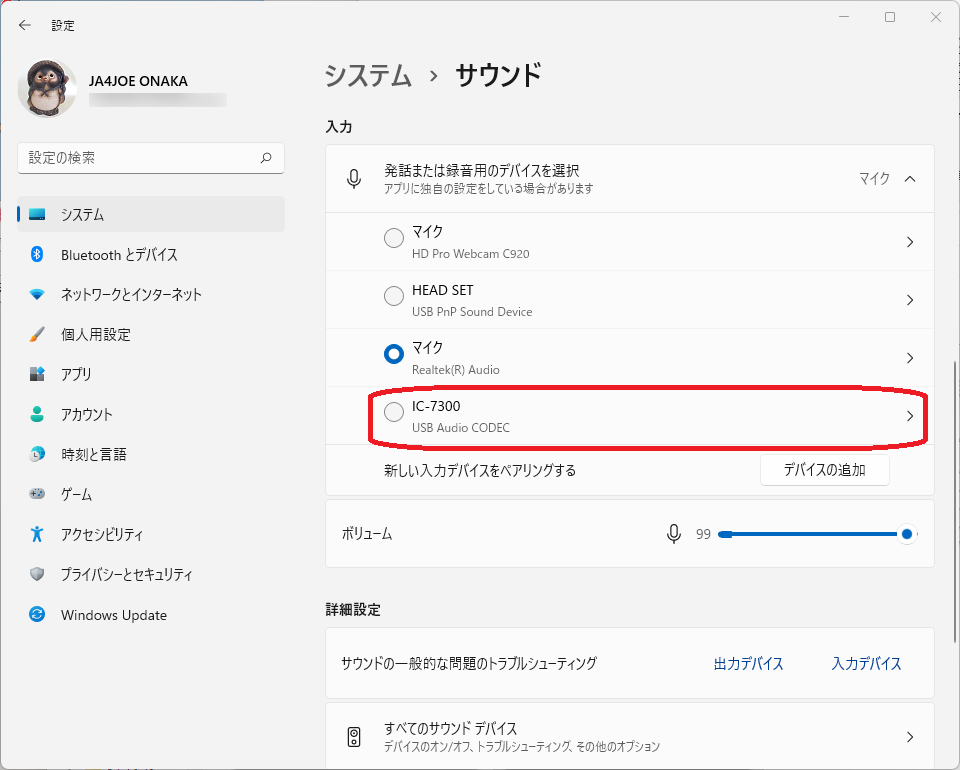Select the IC-7300 USB Audio CODEC radio button
This screenshot has width=960, height=770.
coord(394,412)
